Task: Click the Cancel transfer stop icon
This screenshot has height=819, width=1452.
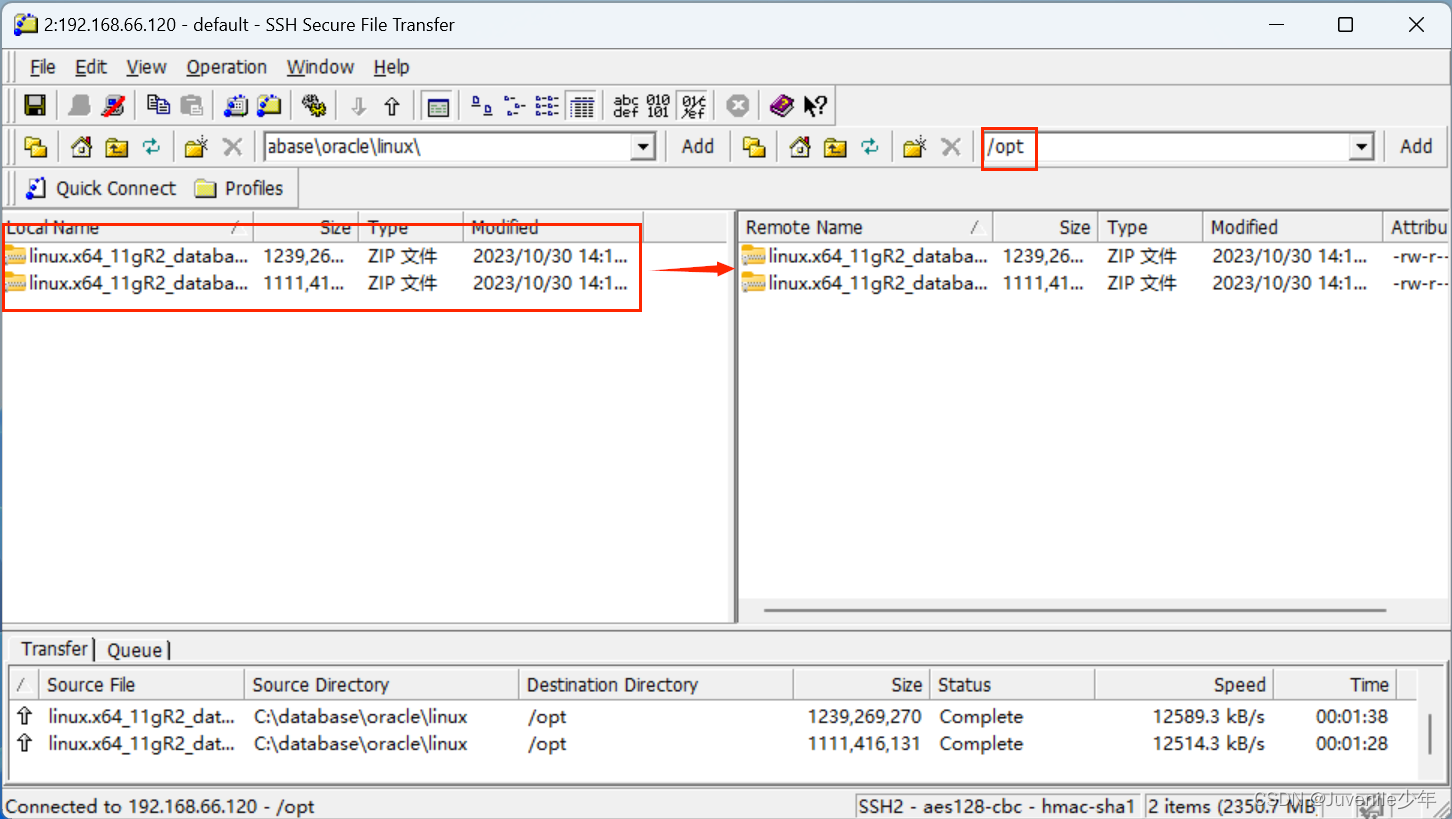Action: (738, 105)
